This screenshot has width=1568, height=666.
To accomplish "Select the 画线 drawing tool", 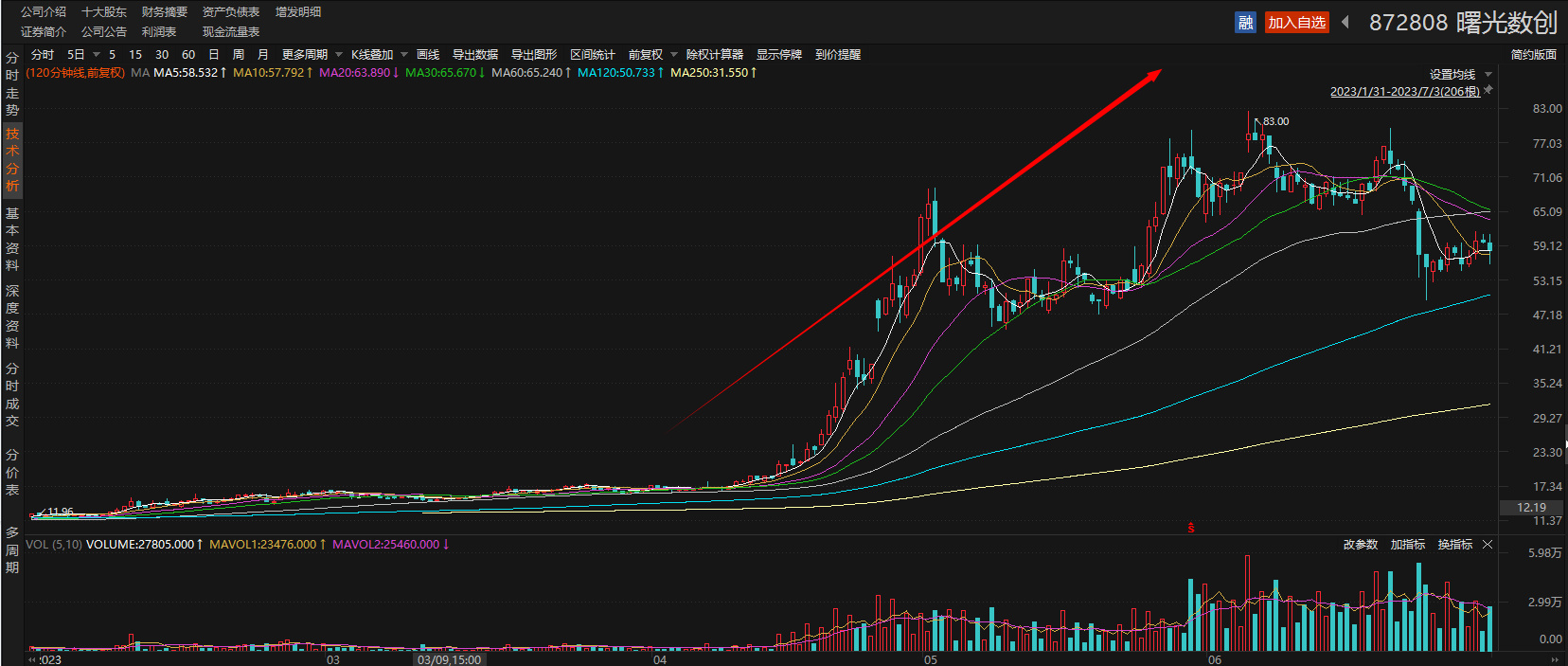I will (x=428, y=55).
